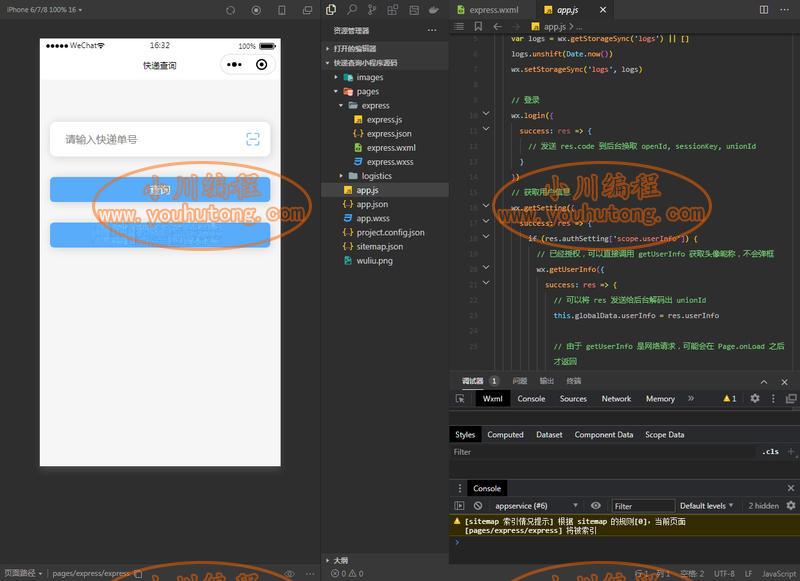800x581 pixels.
Task: Open devtools more options vertical dots
Action: [x=773, y=398]
